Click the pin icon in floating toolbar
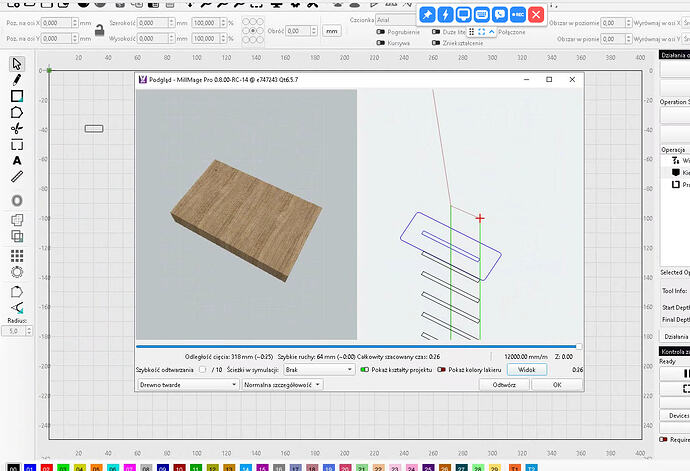Viewport: 690px width, 471px height. click(x=427, y=14)
